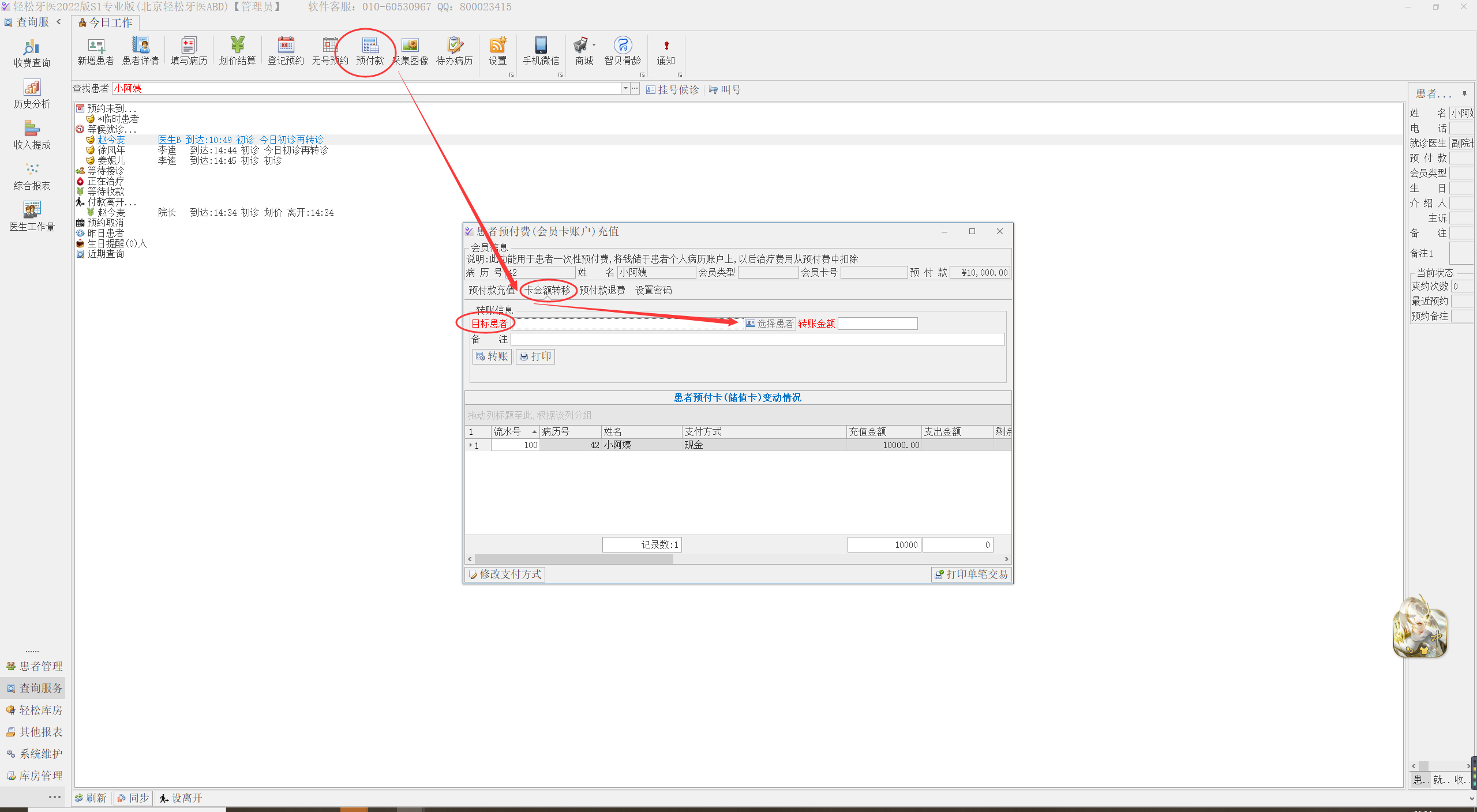The image size is (1477, 812).
Task: Click 修改支付方式 button
Action: point(505,574)
